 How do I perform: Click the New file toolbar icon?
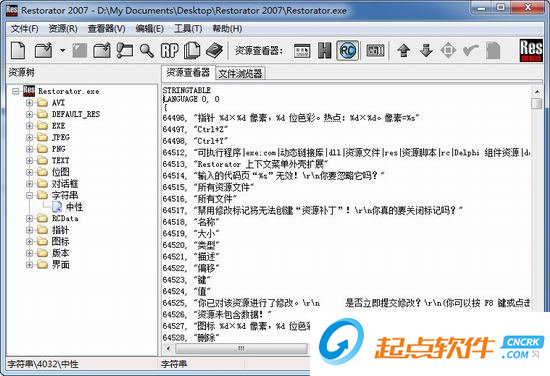[x=18, y=51]
